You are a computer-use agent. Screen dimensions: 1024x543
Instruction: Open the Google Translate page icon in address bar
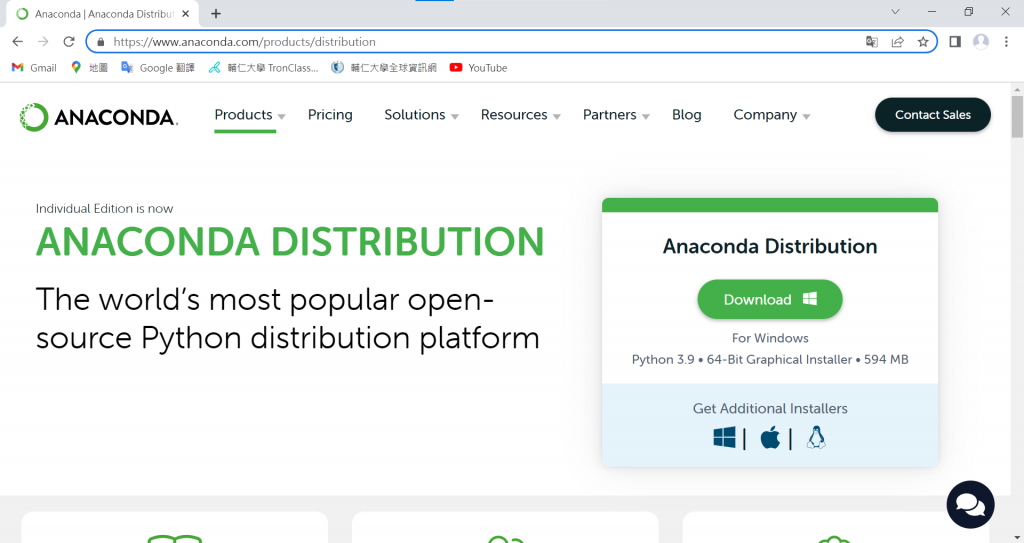pyautogui.click(x=872, y=42)
